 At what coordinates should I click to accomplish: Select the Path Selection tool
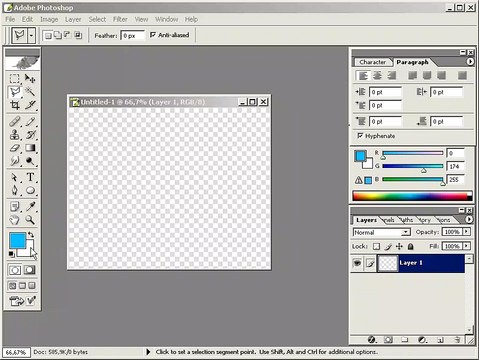[14, 177]
